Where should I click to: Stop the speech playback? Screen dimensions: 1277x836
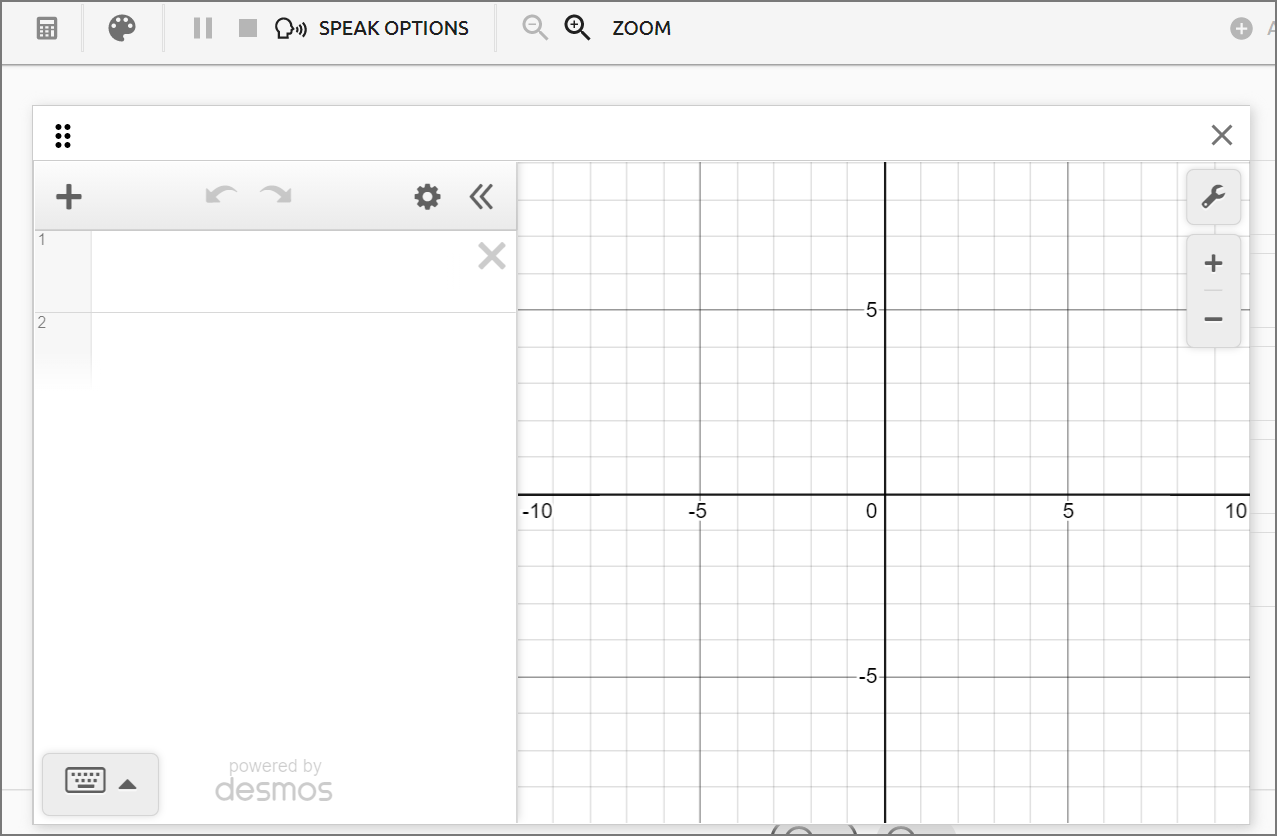[x=248, y=28]
